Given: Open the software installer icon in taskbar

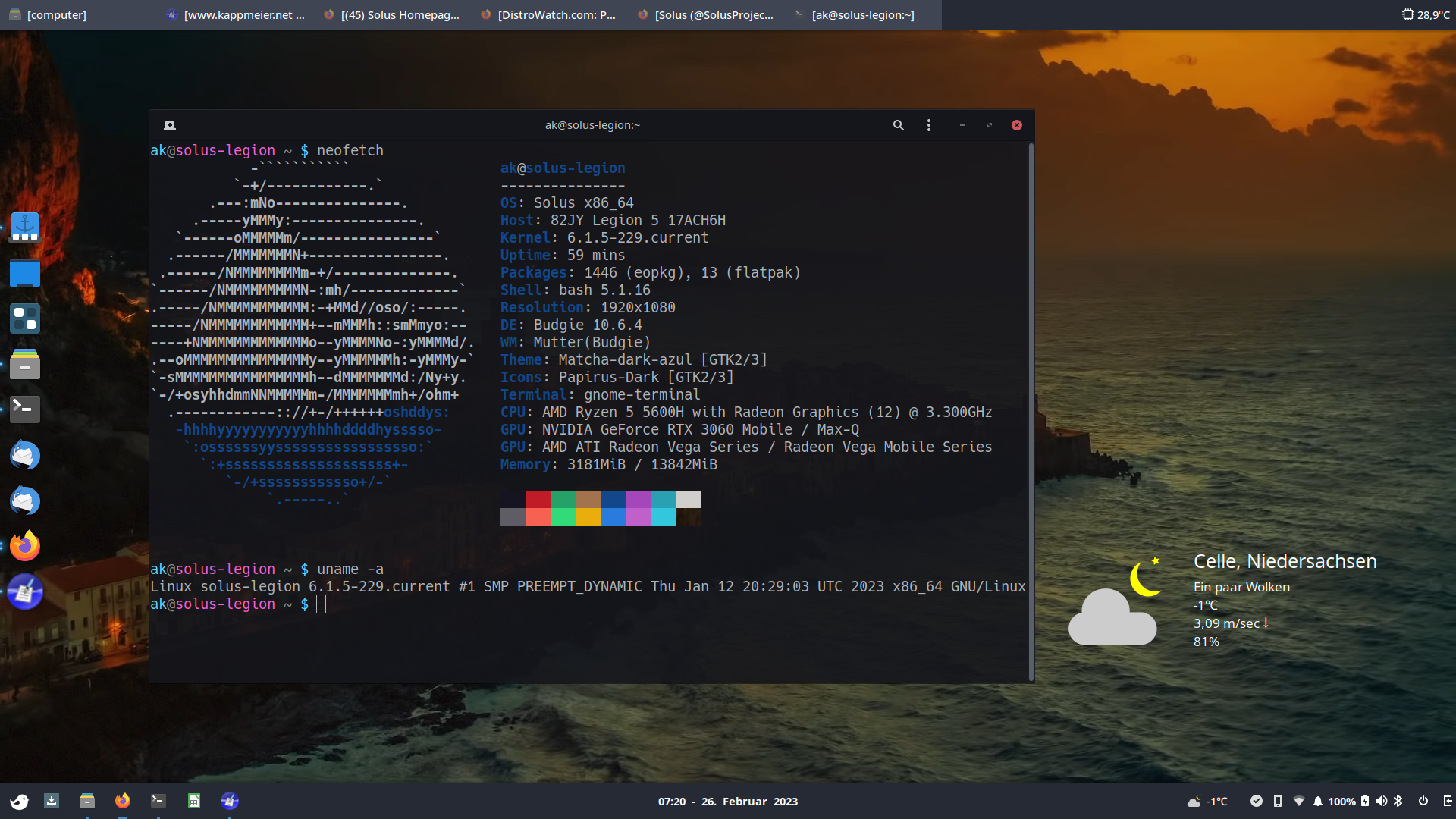Looking at the screenshot, I should click(x=52, y=801).
